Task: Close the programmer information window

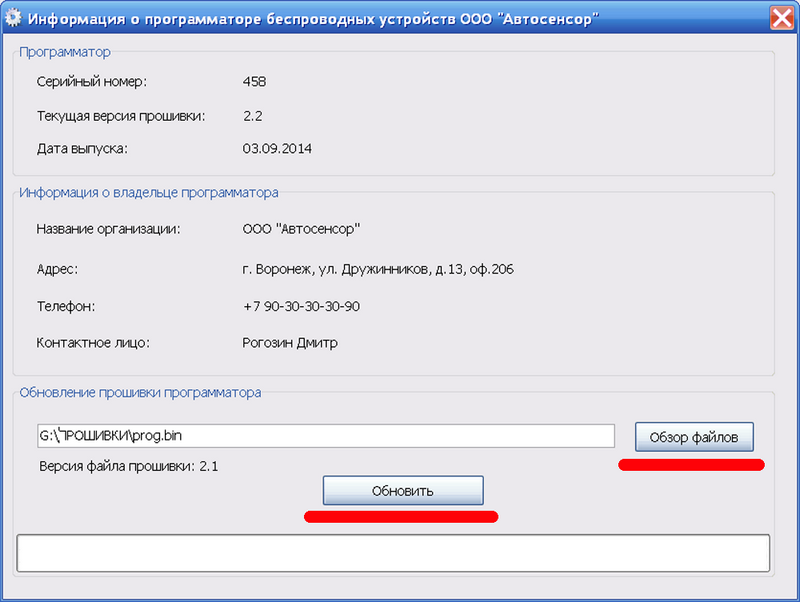Action: click(x=782, y=18)
